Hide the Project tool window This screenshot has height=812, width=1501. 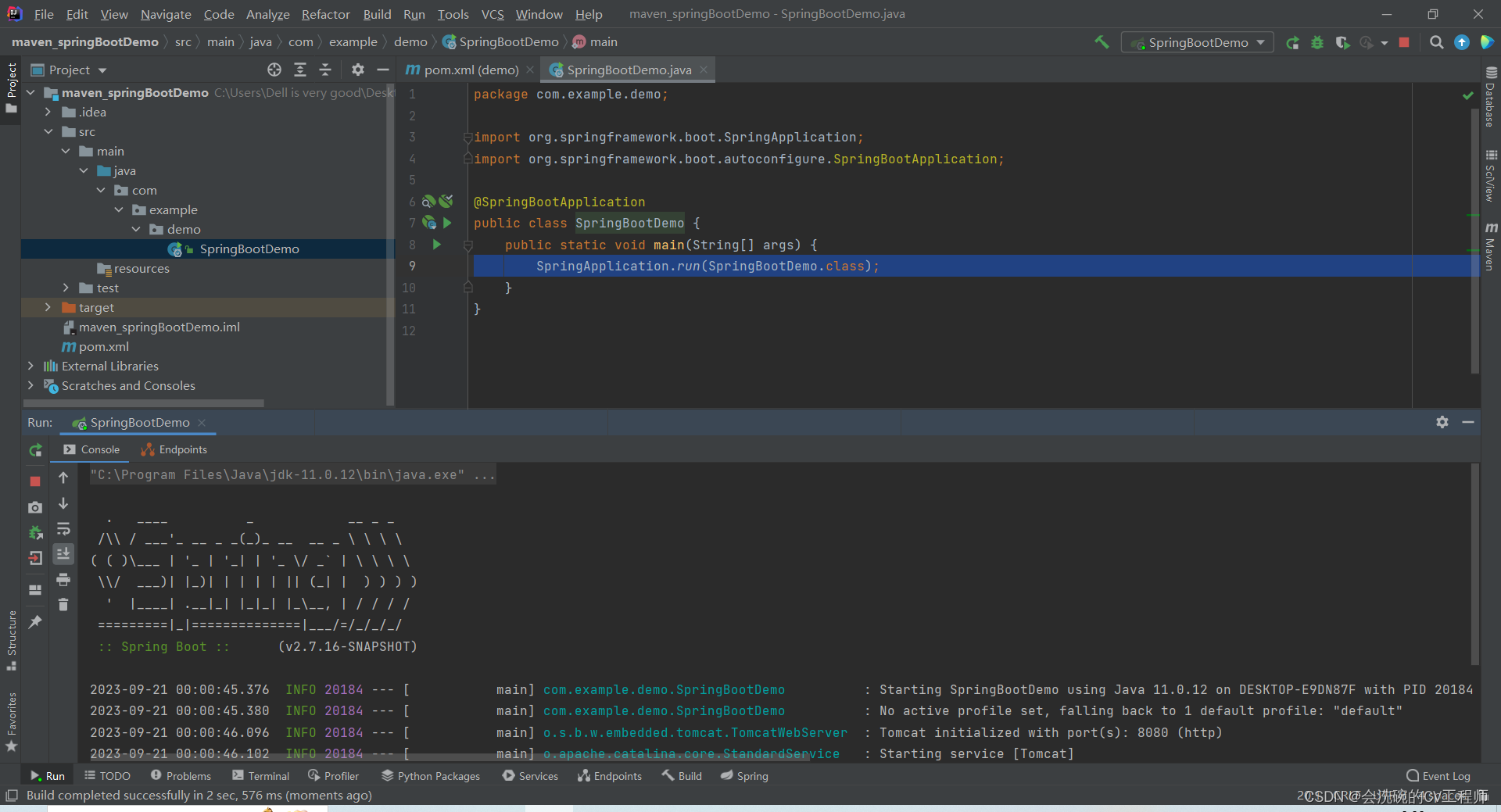coord(382,70)
